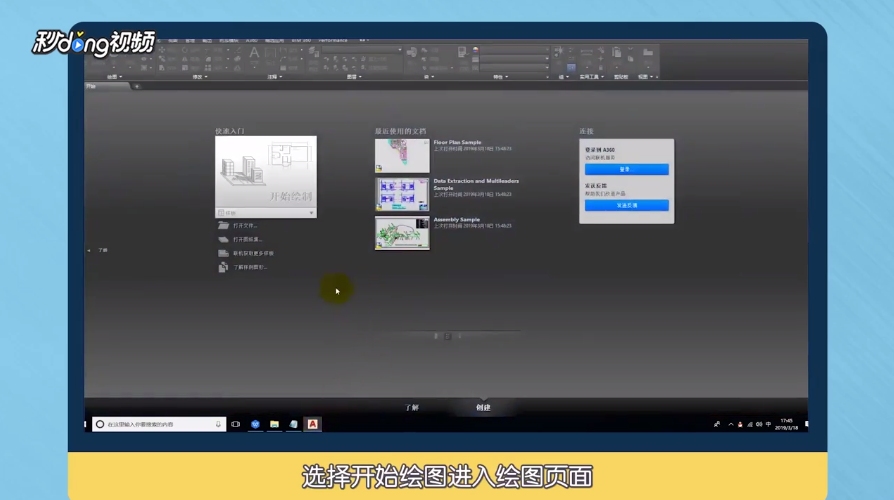Click the plus new tab button

point(137,86)
